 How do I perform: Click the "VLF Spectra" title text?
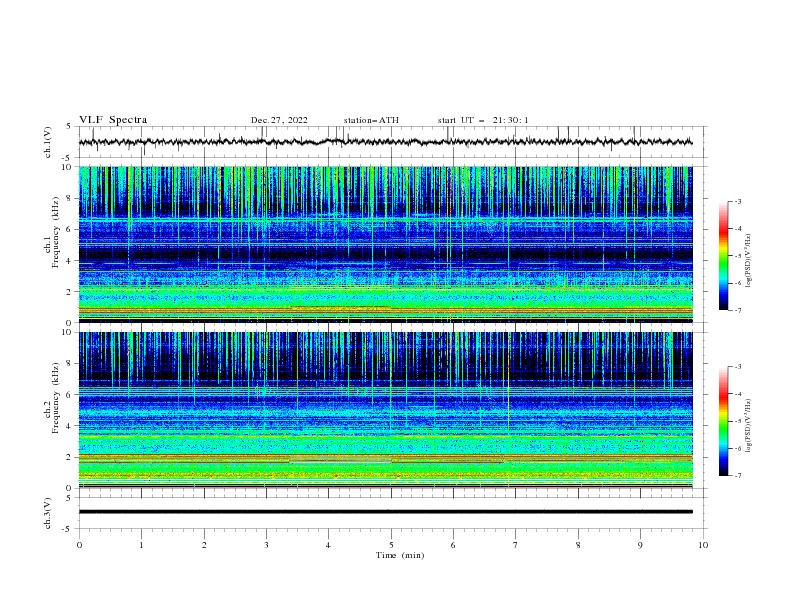113,120
